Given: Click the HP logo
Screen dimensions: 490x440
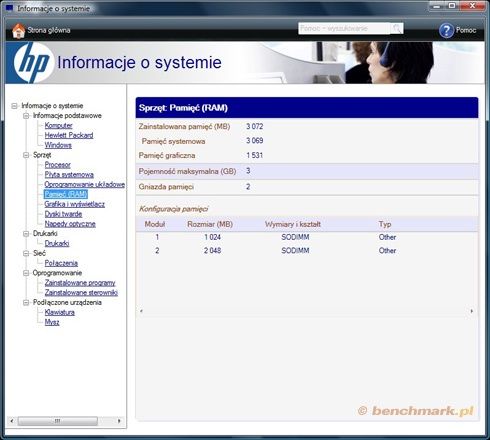Looking at the screenshot, I should click(x=33, y=62).
